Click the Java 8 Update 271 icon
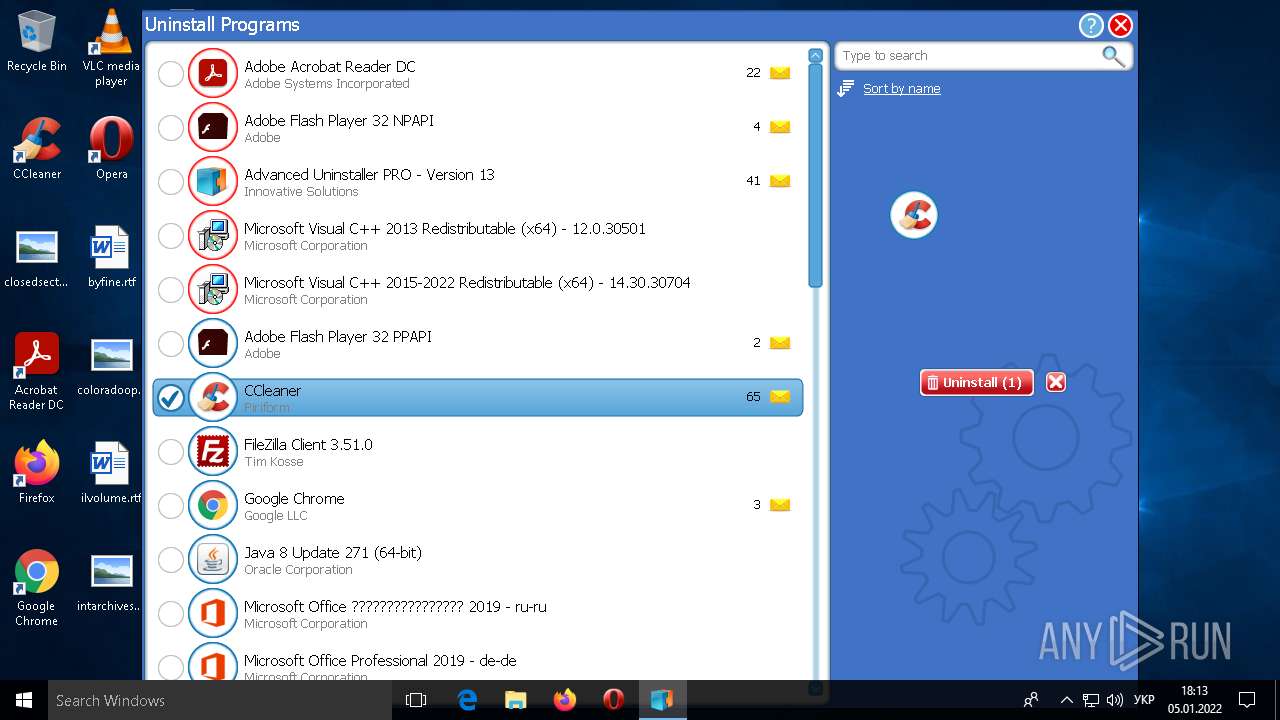 pyautogui.click(x=212, y=559)
